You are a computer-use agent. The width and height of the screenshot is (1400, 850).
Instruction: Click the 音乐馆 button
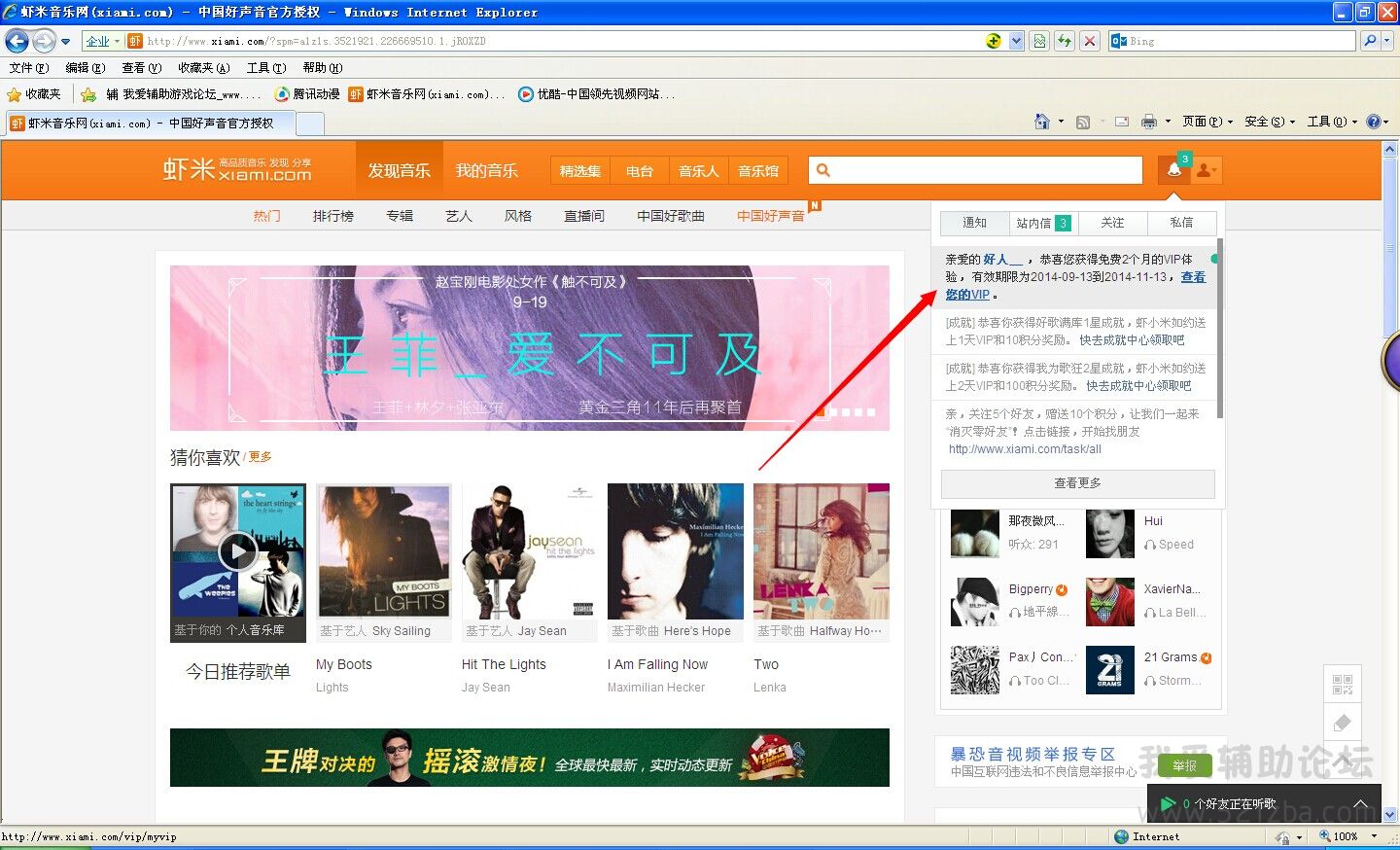(x=758, y=170)
